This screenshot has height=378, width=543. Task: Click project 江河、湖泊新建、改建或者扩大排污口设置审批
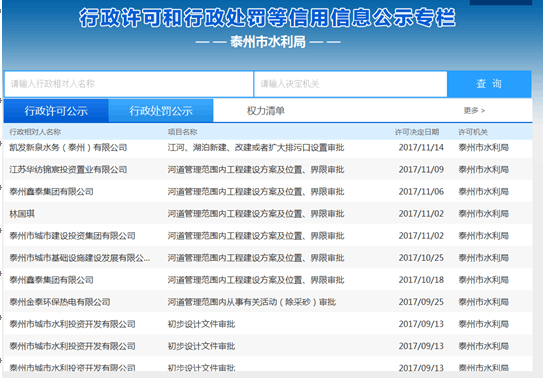click(256, 147)
